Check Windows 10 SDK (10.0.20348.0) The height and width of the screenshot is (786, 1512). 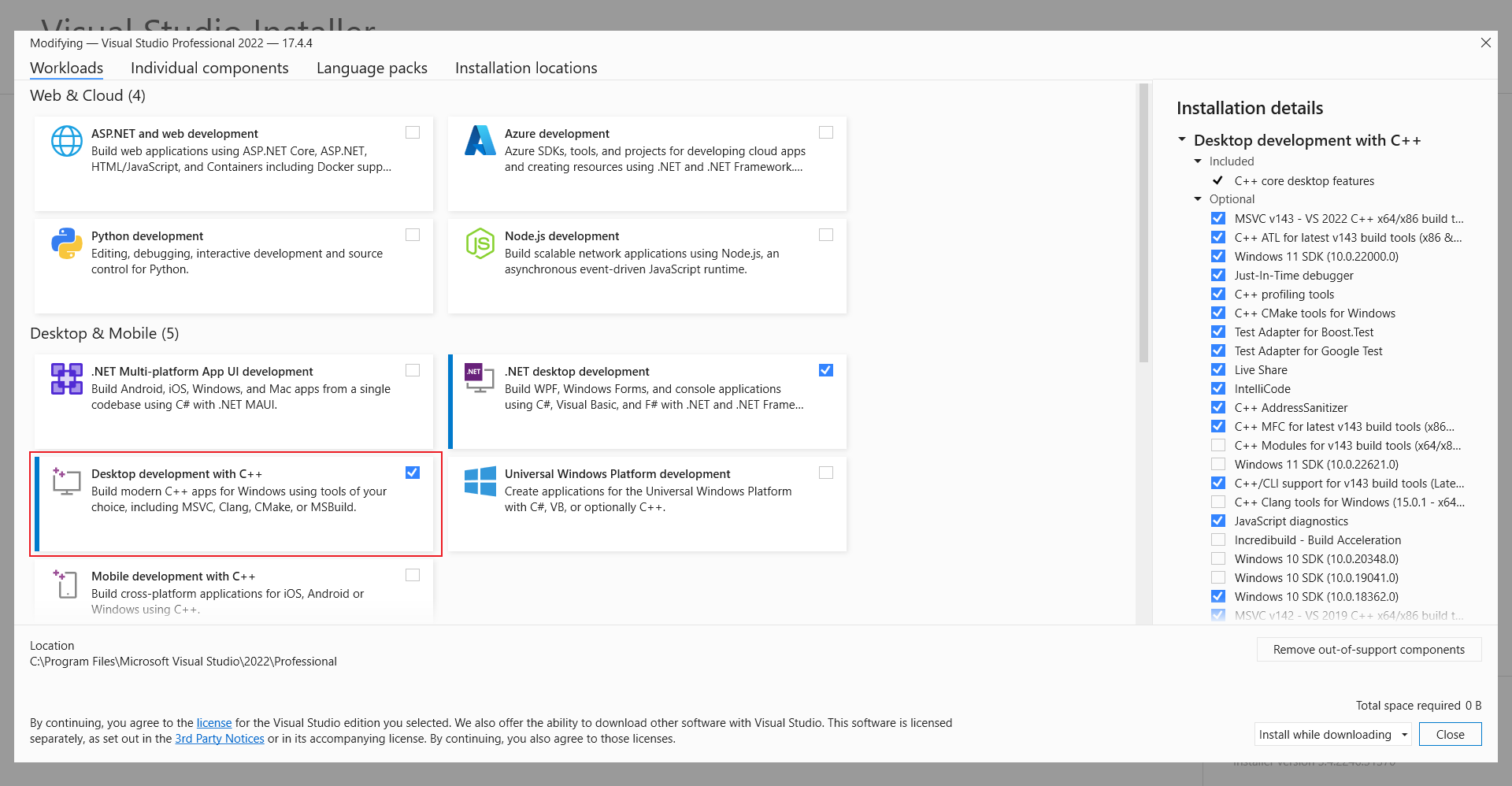click(x=1218, y=558)
